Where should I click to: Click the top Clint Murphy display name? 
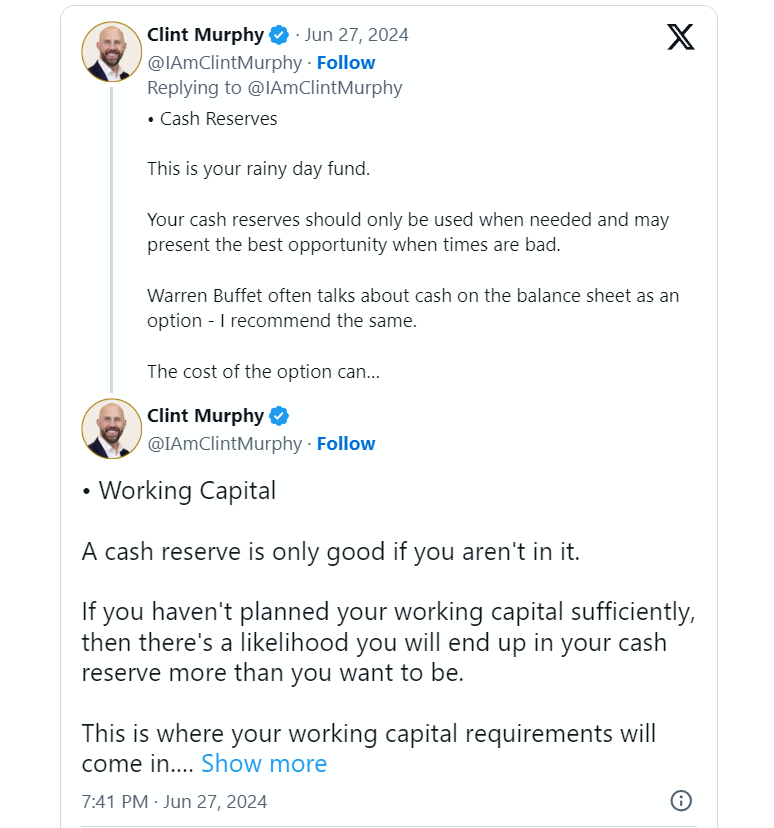click(205, 35)
